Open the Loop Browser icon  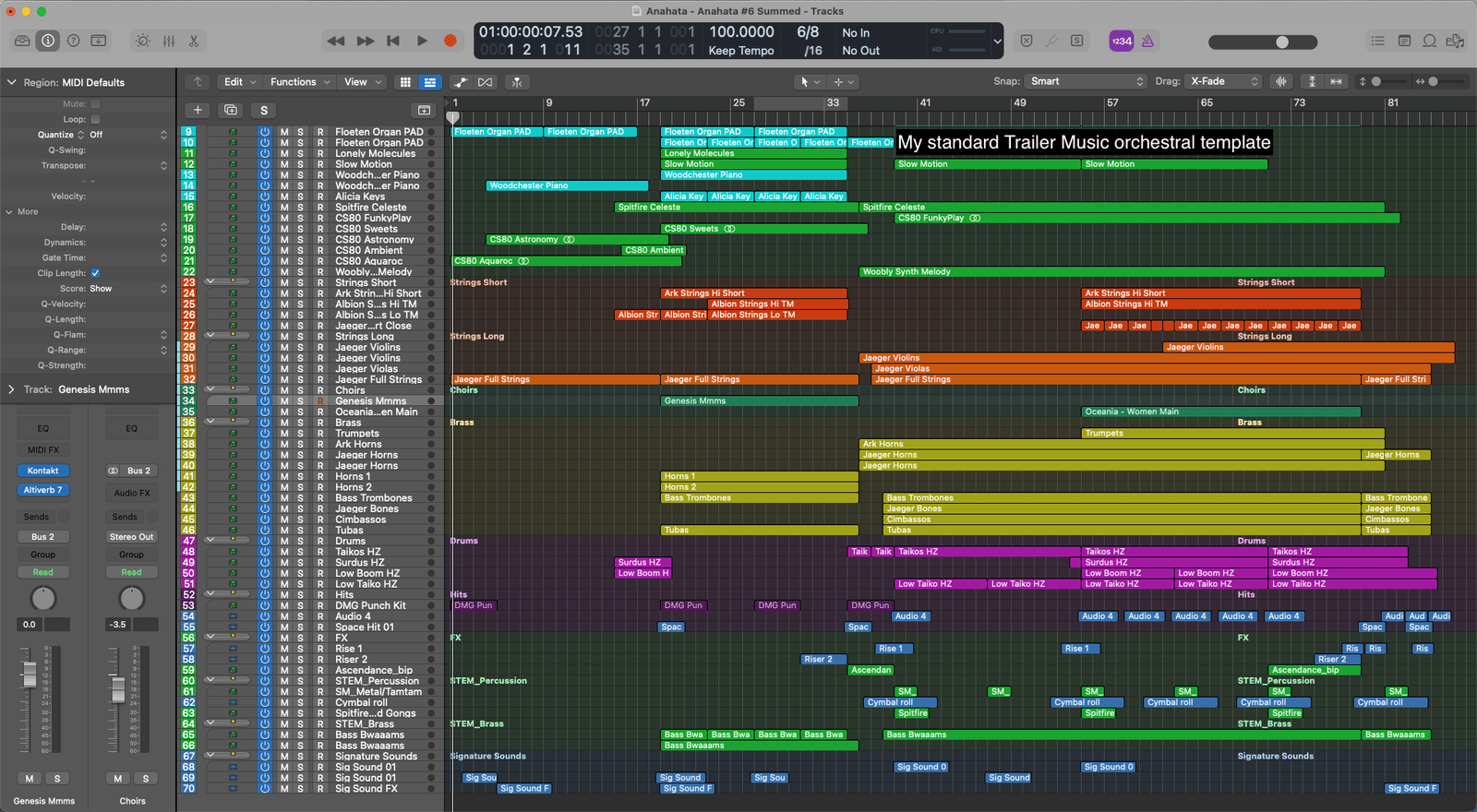tap(1429, 41)
